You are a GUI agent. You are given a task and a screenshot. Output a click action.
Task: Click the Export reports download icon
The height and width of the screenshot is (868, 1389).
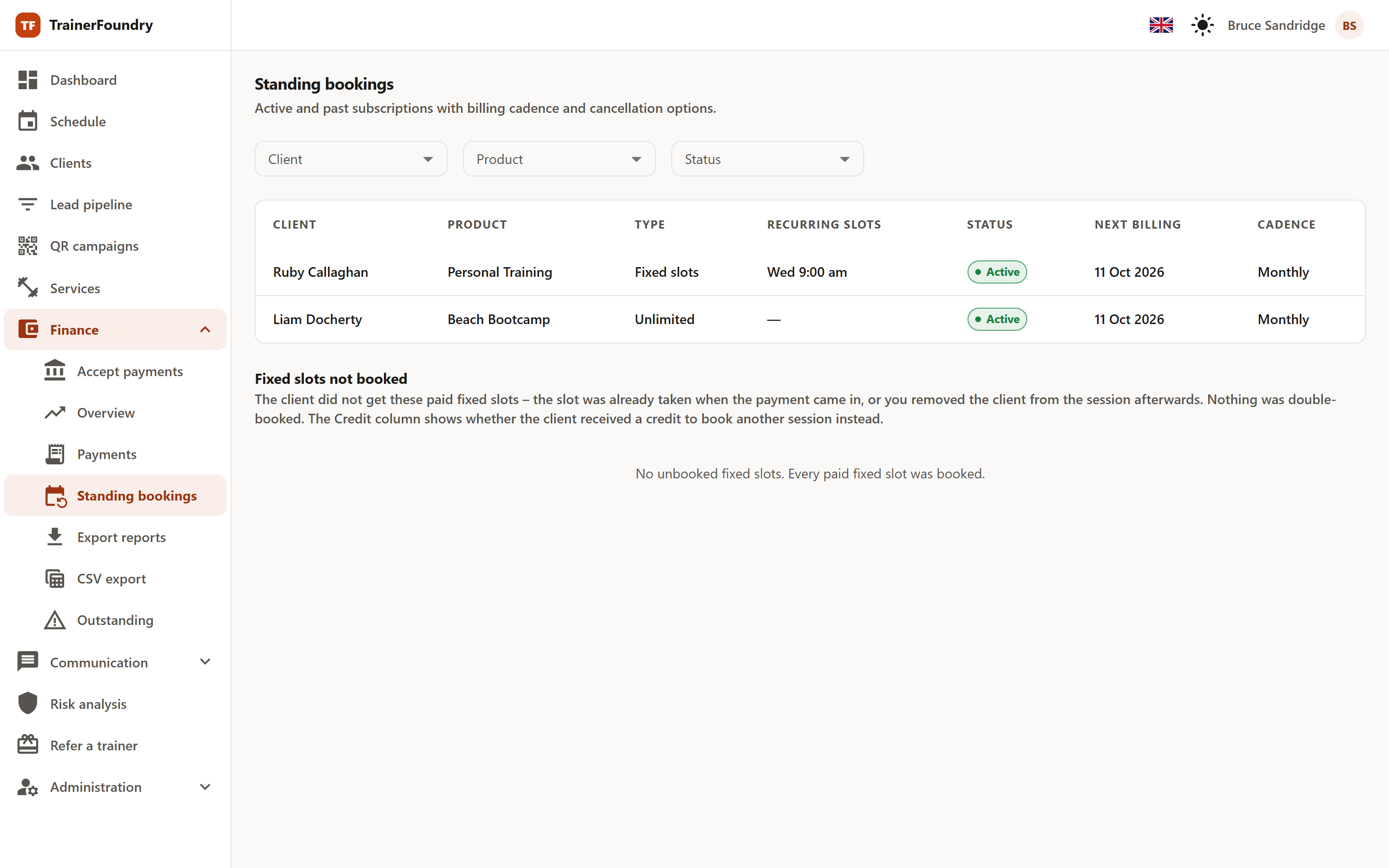[x=55, y=537]
